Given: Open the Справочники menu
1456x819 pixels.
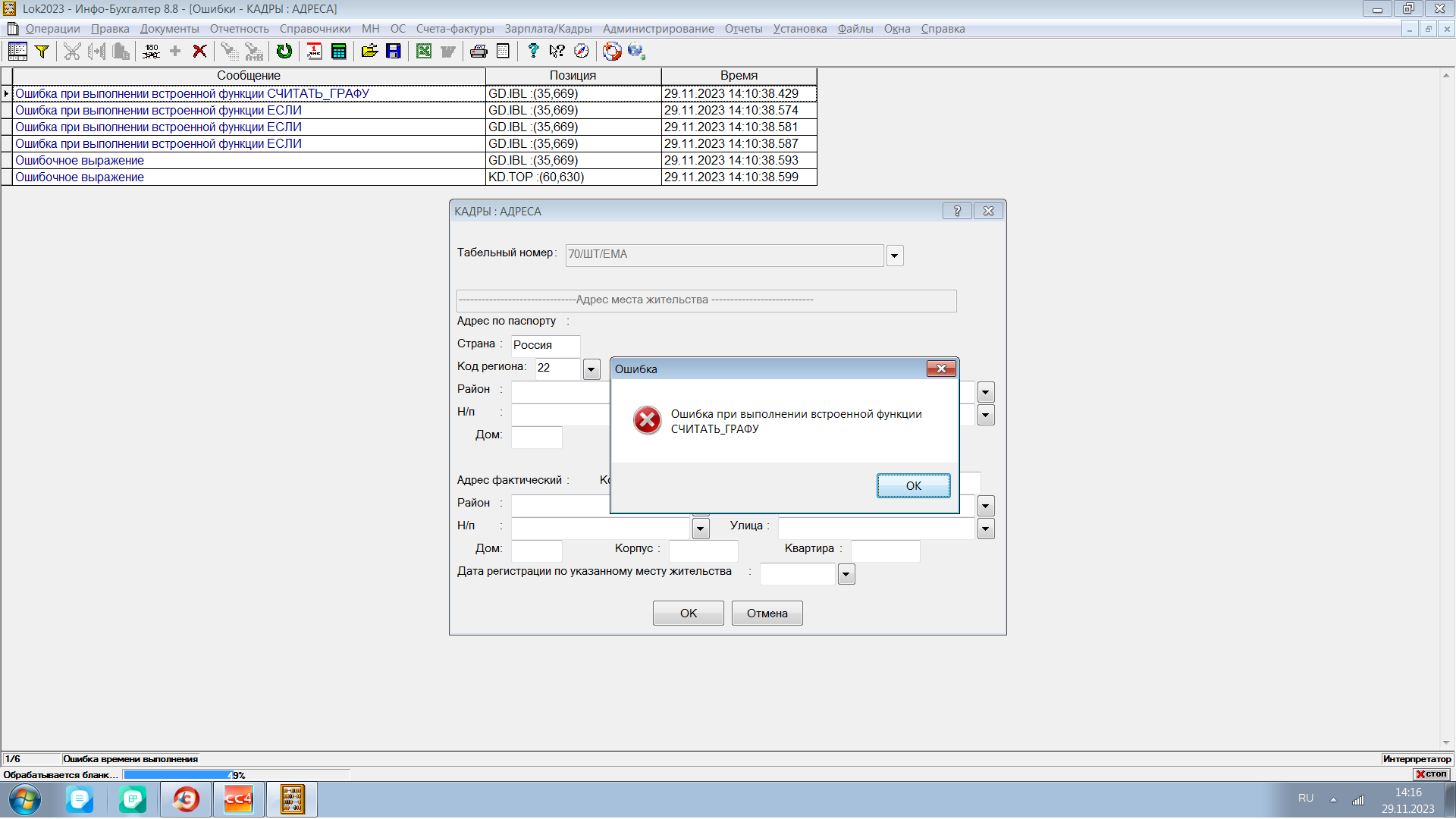Looking at the screenshot, I should coord(315,29).
